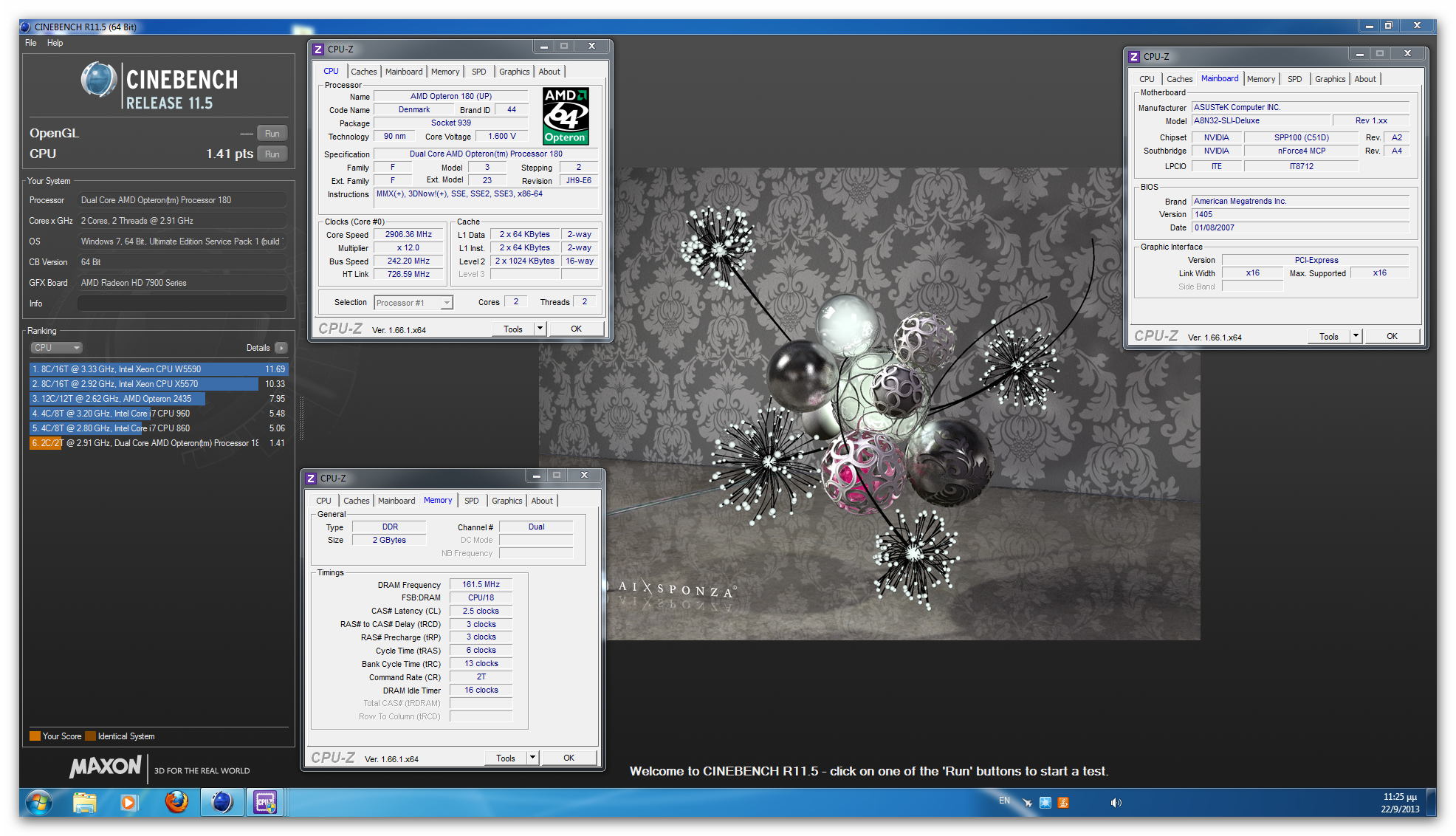Image resolution: width=1456 pixels, height=836 pixels.
Task: Click the volume speaker tray icon
Action: [1116, 803]
